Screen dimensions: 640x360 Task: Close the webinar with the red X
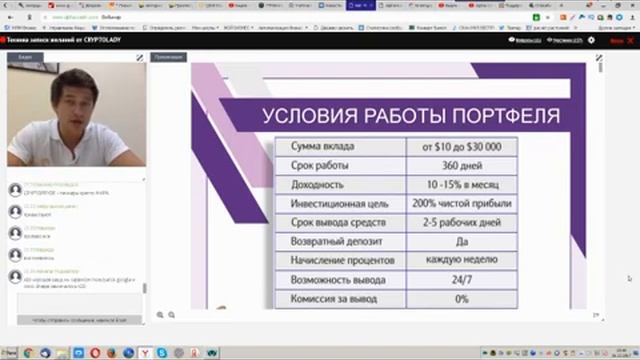631,40
